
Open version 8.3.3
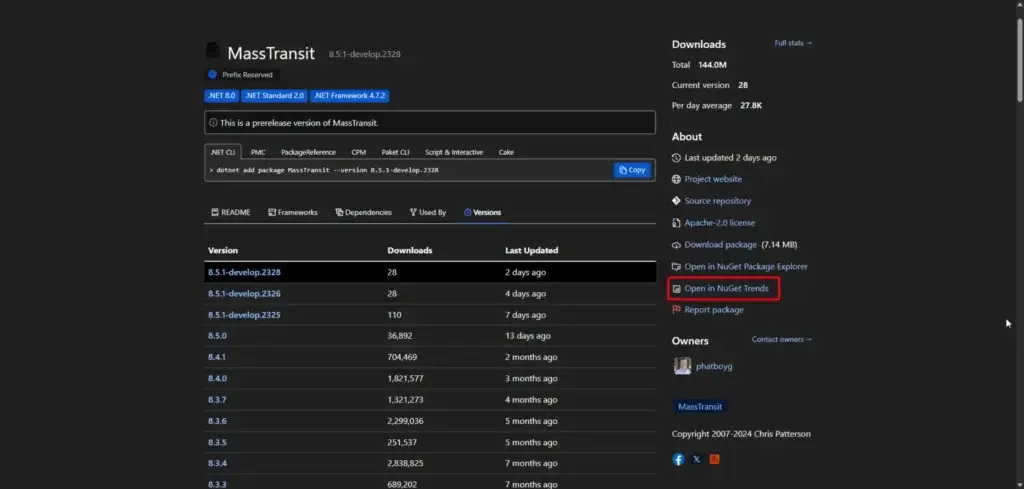pyautogui.click(x=217, y=484)
